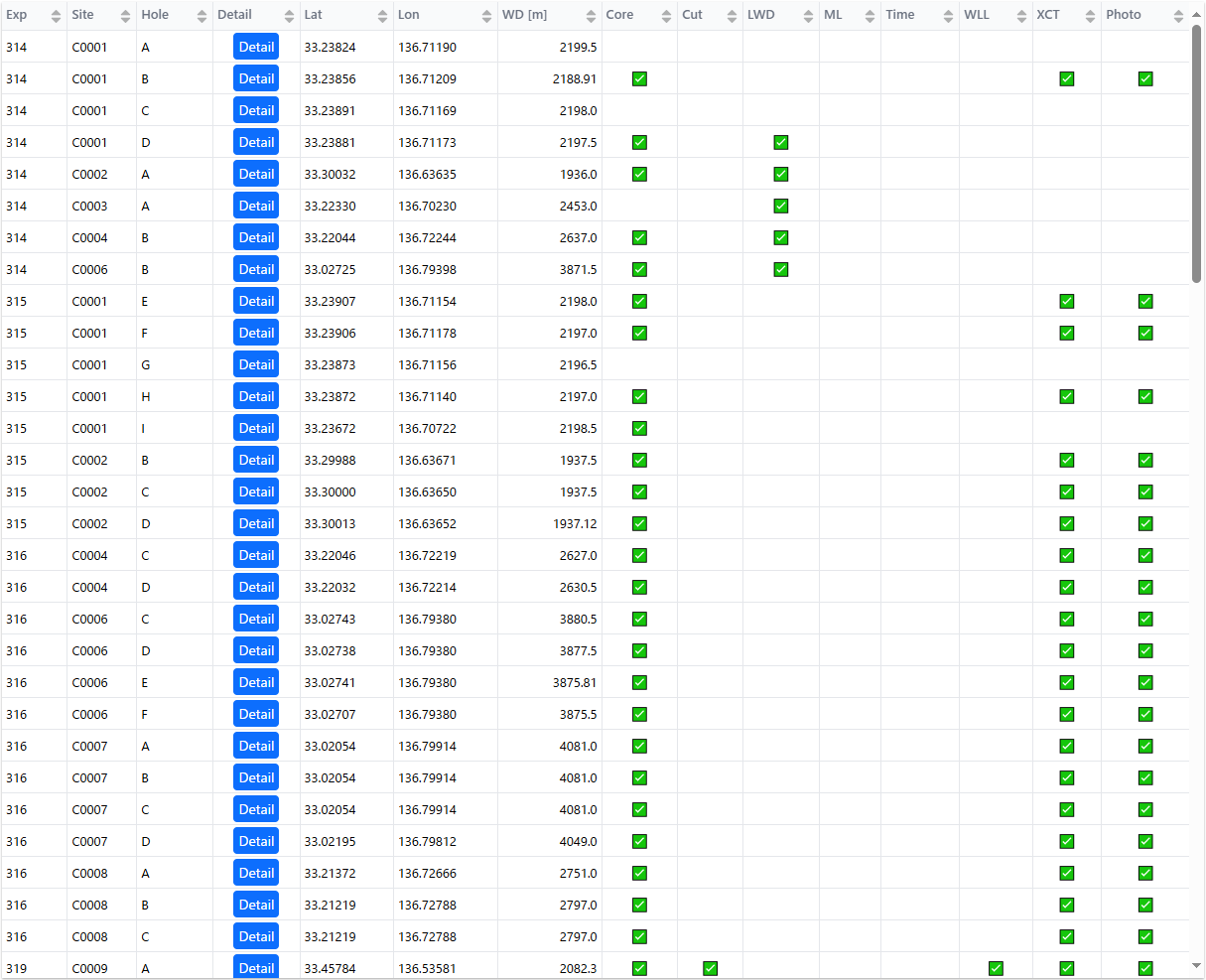Sort by Photo column arrows

(x=1178, y=16)
